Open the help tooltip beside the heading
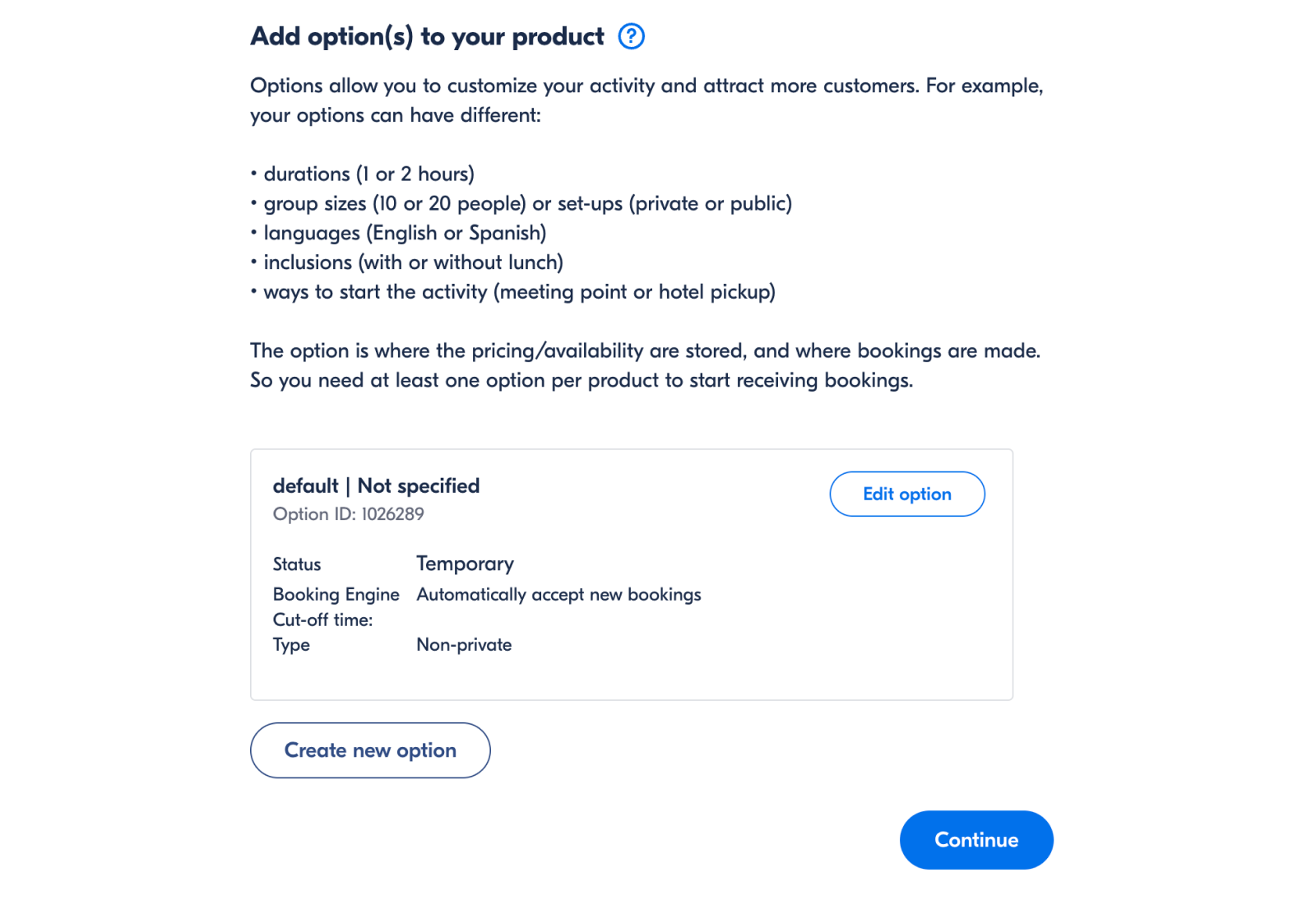This screenshot has height=905, width=1316. 631,36
